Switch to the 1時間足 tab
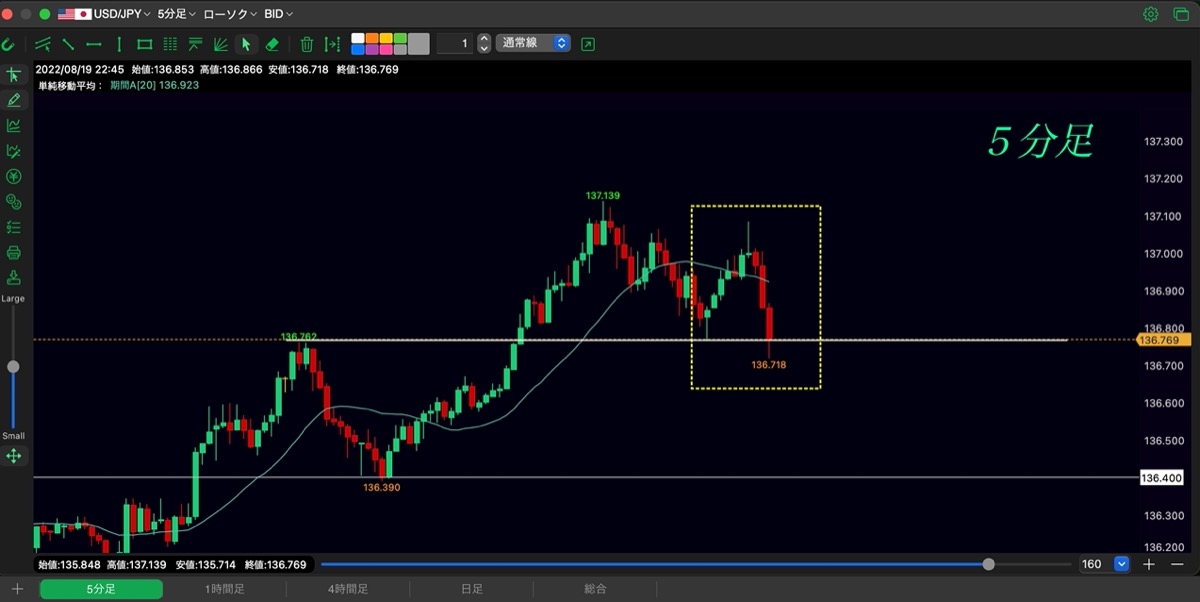Viewport: 1200px width, 602px height. click(x=224, y=589)
